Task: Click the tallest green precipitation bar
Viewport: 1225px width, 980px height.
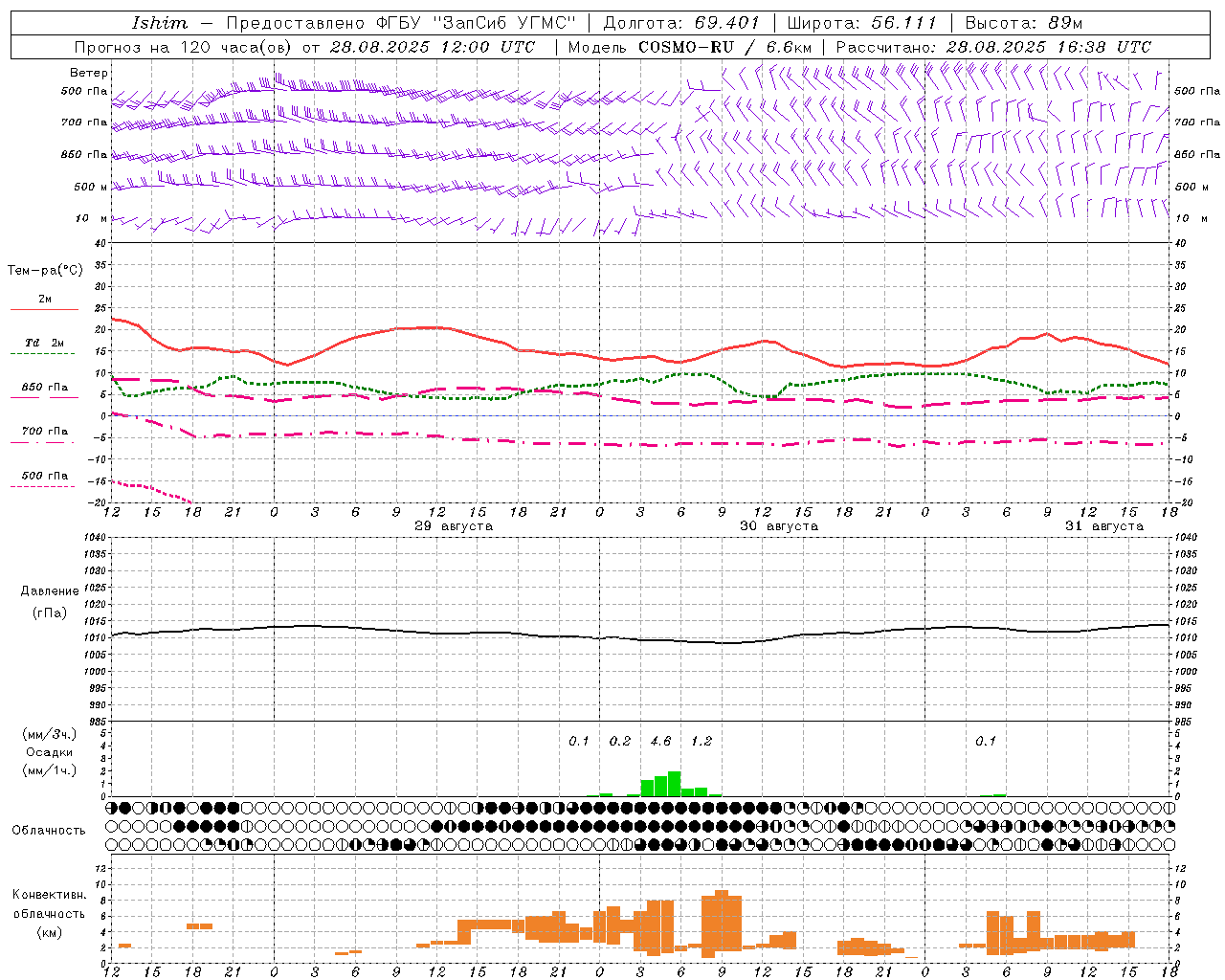Action: [x=674, y=784]
